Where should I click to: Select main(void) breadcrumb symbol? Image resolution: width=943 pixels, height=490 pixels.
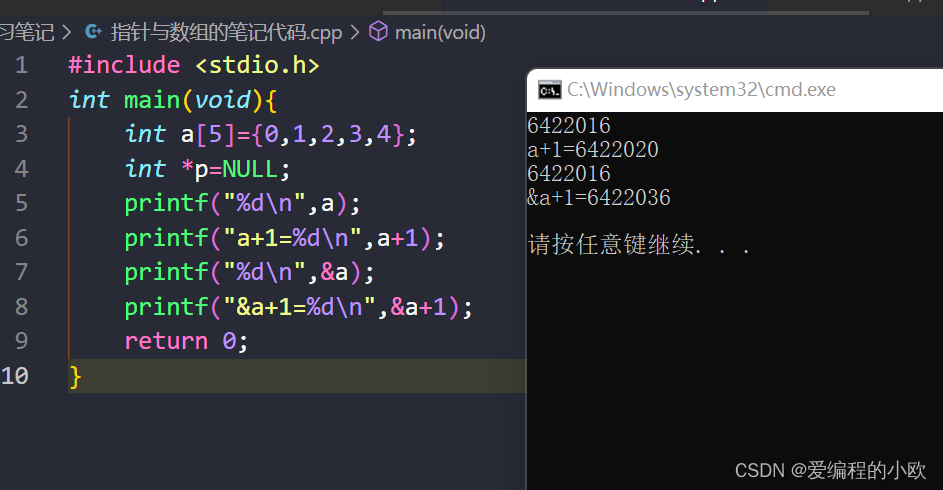coord(440,32)
